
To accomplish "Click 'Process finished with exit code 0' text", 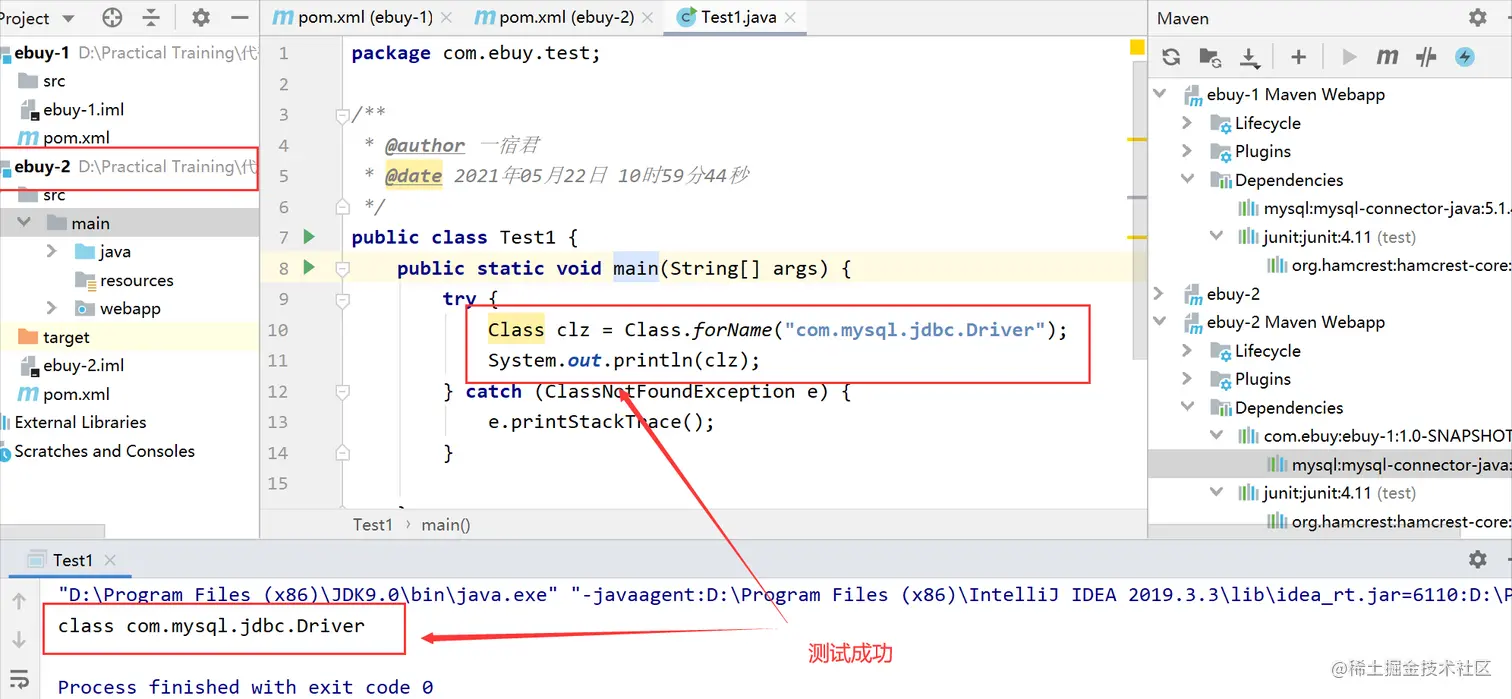I will point(245,687).
